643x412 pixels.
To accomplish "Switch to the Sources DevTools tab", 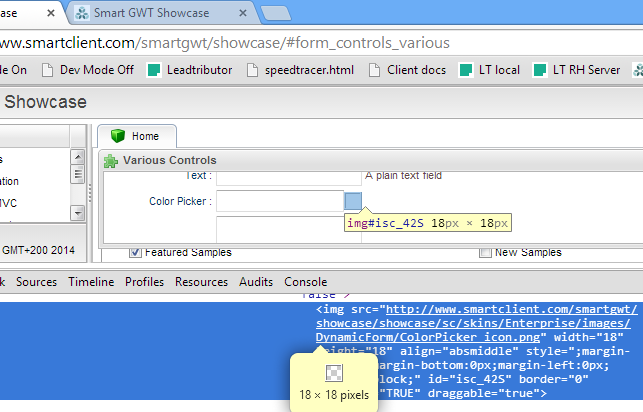I will click(x=36, y=282).
